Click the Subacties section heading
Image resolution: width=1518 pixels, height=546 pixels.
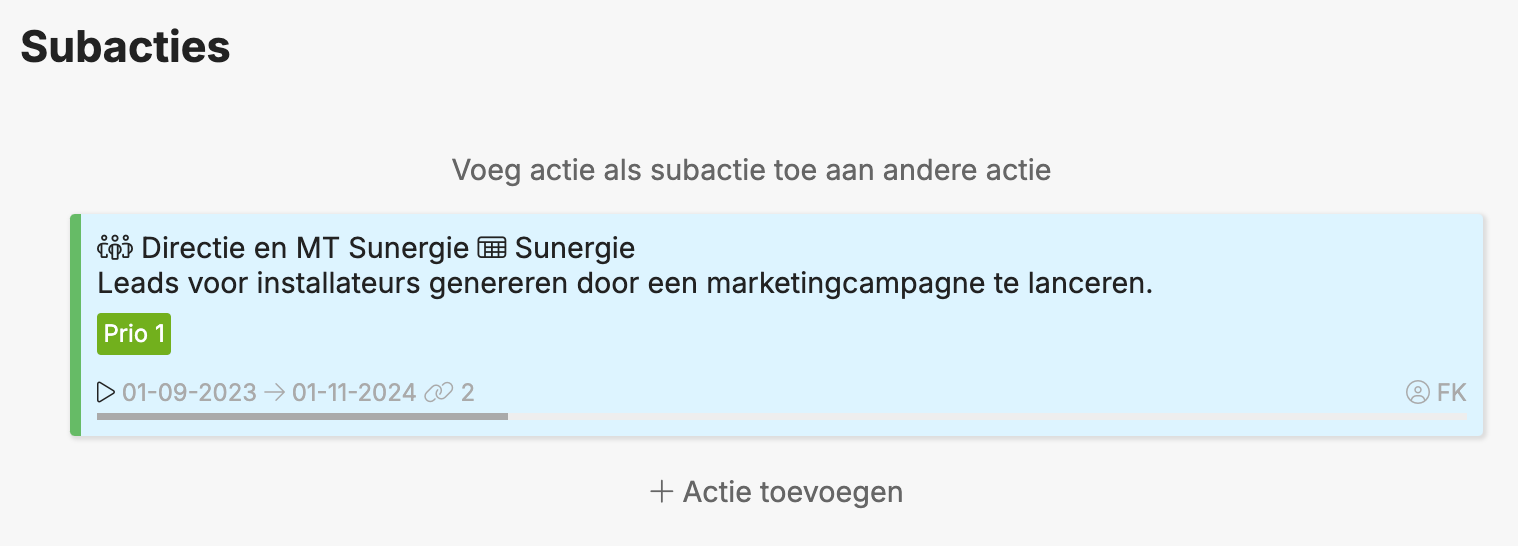(126, 47)
